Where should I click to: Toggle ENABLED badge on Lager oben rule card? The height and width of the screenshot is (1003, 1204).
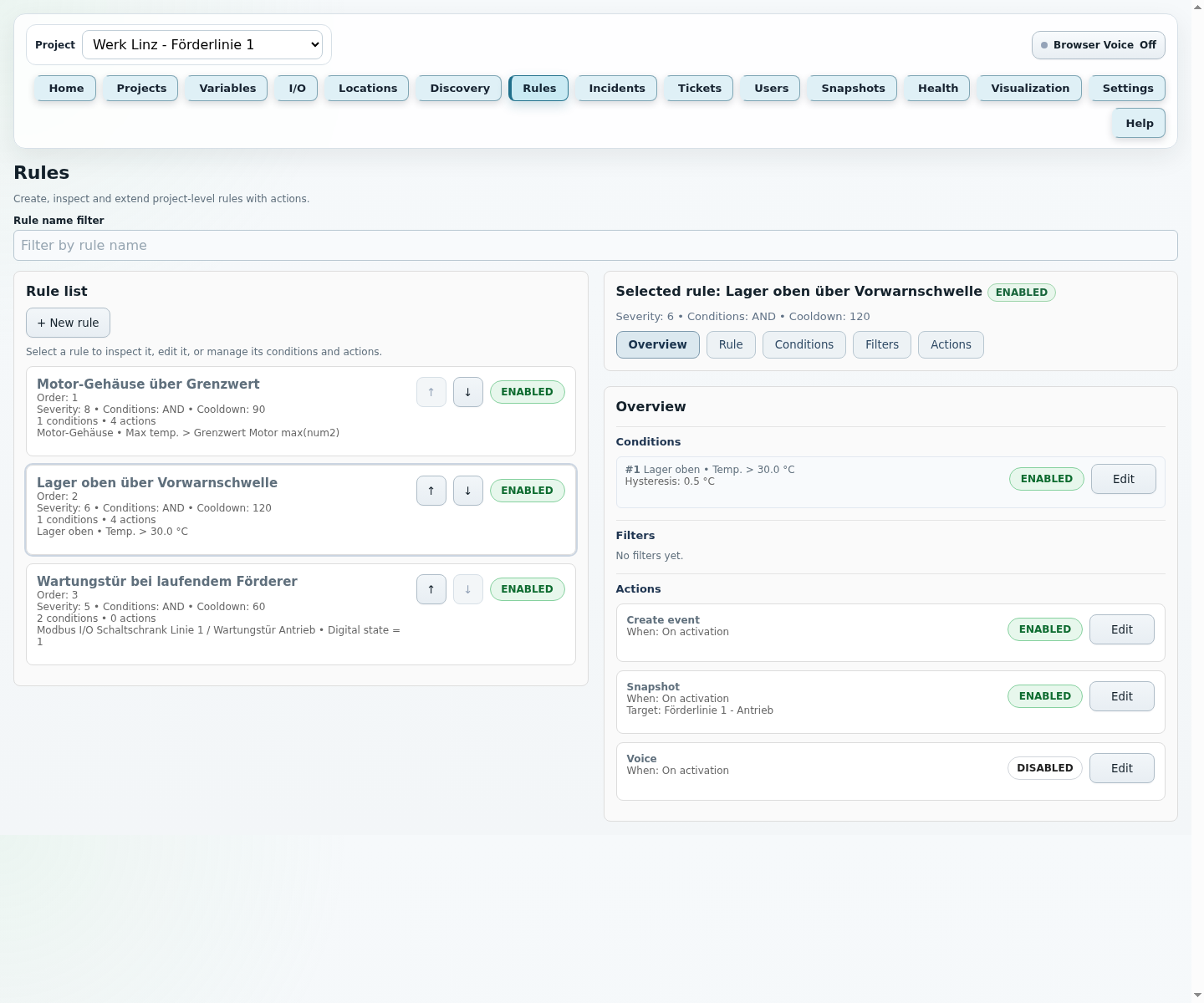[527, 491]
